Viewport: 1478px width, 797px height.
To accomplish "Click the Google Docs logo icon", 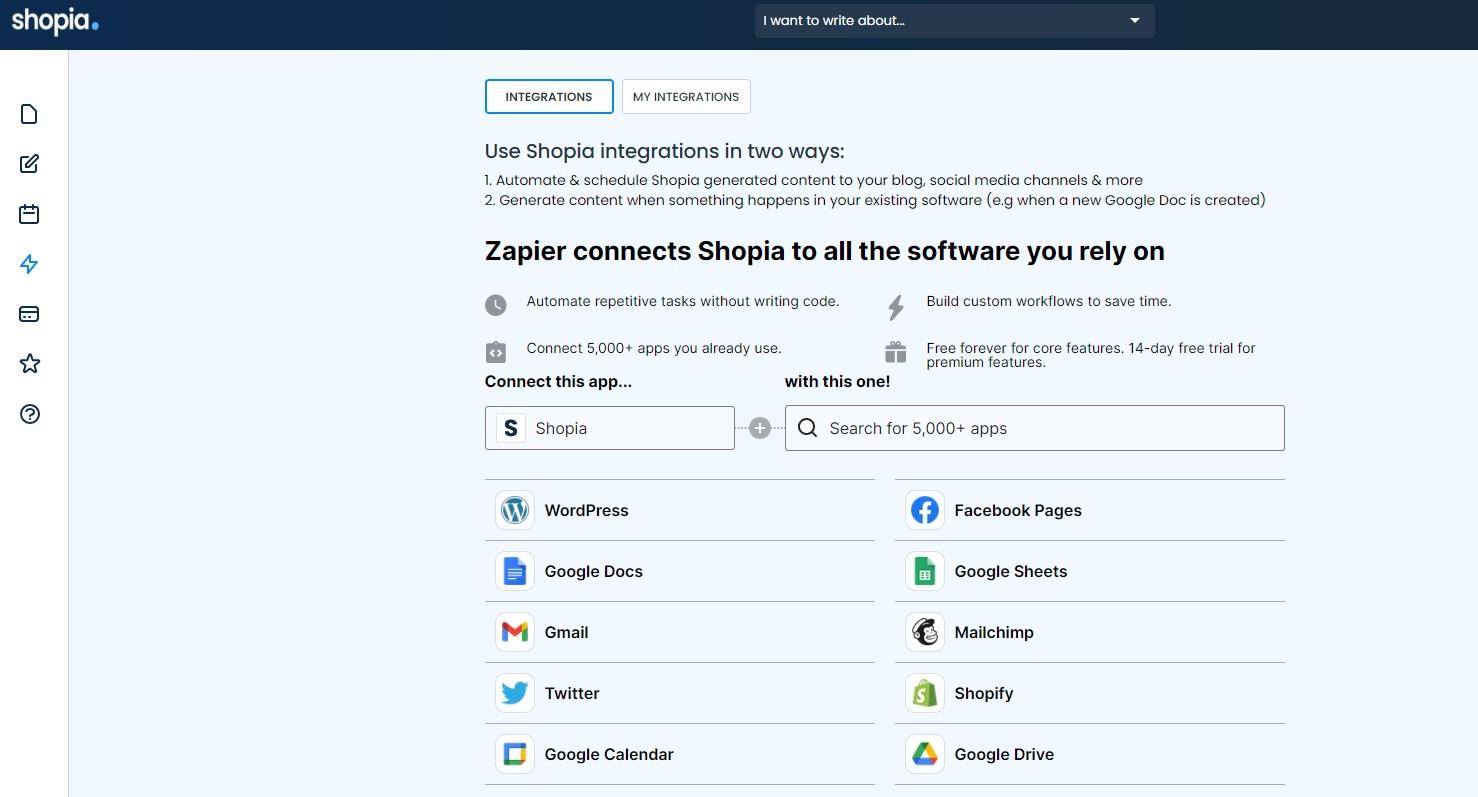I will tap(515, 571).
